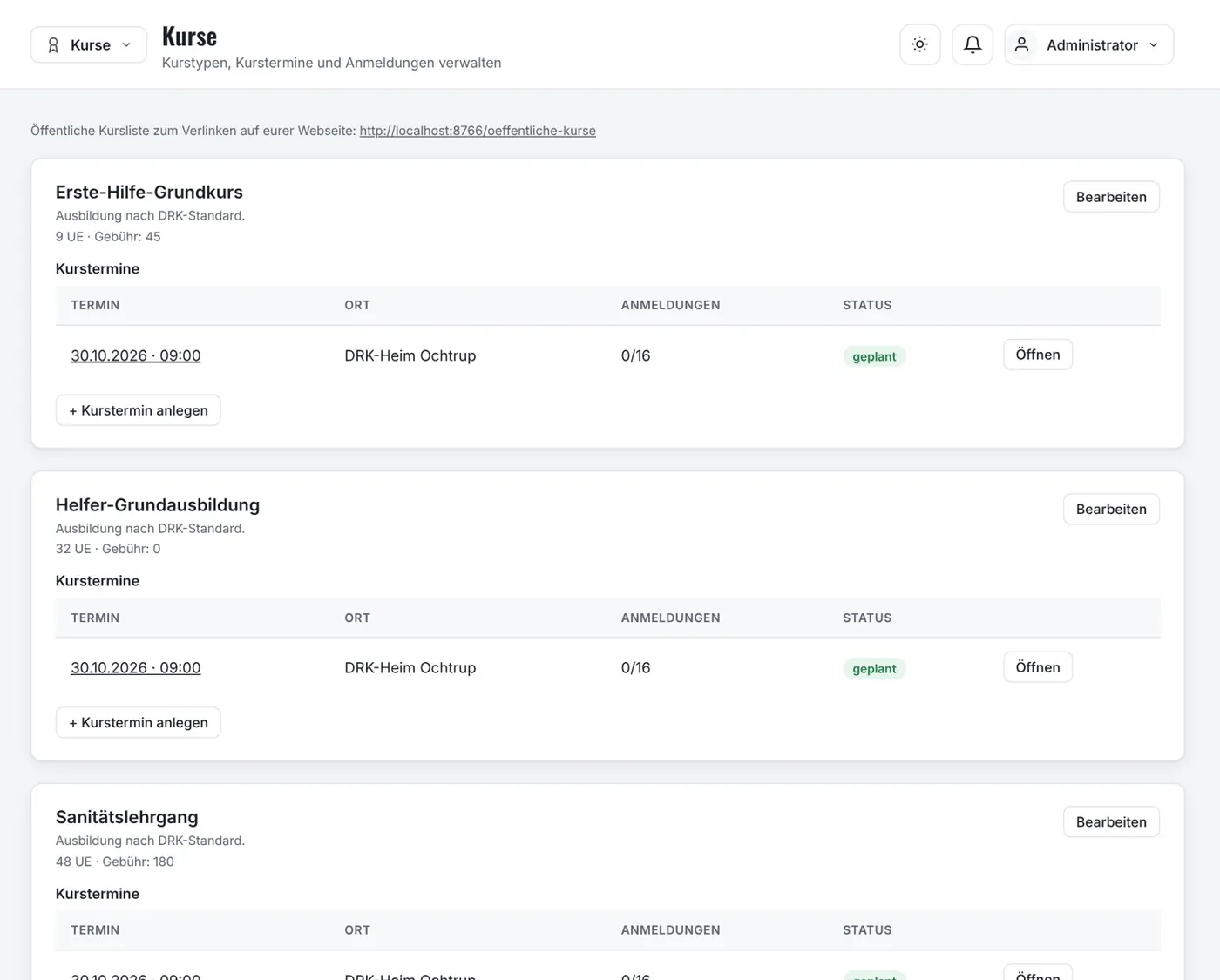Click the ORT column header in Sanitätslehrgang
Image resolution: width=1220 pixels, height=980 pixels.
coord(357,930)
